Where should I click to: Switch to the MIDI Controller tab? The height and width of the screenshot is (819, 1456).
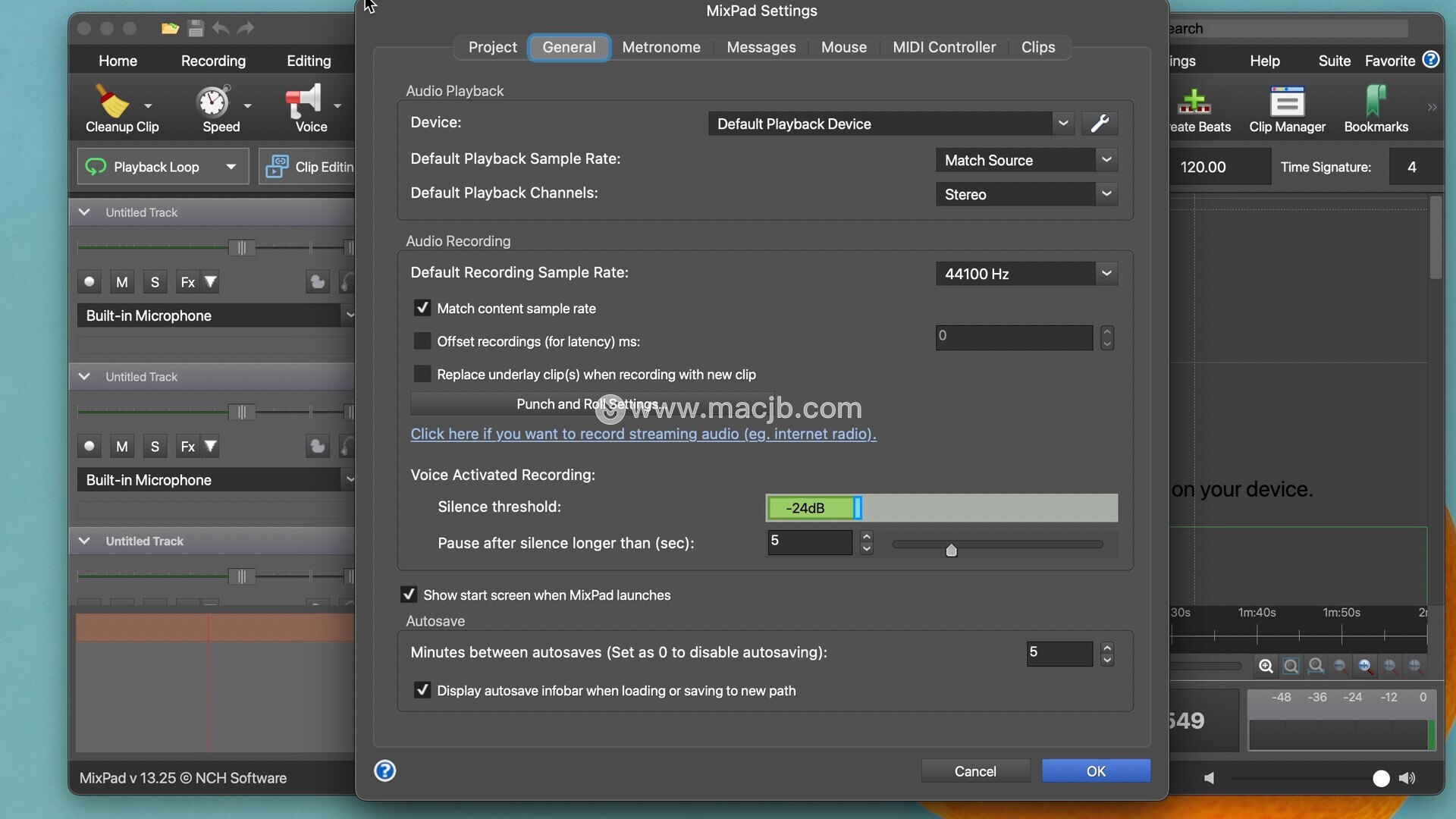click(943, 47)
